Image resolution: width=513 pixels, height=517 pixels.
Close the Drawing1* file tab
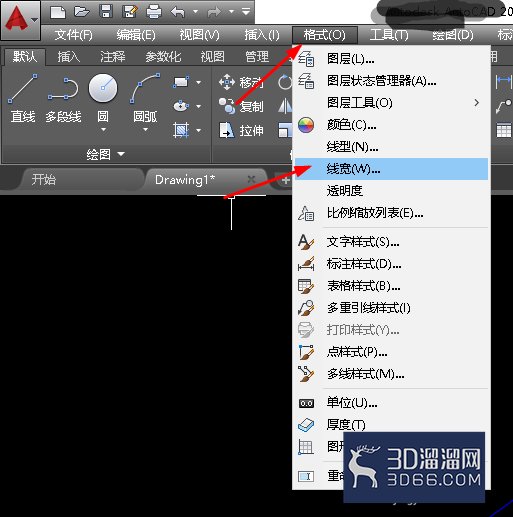pyautogui.click(x=251, y=180)
